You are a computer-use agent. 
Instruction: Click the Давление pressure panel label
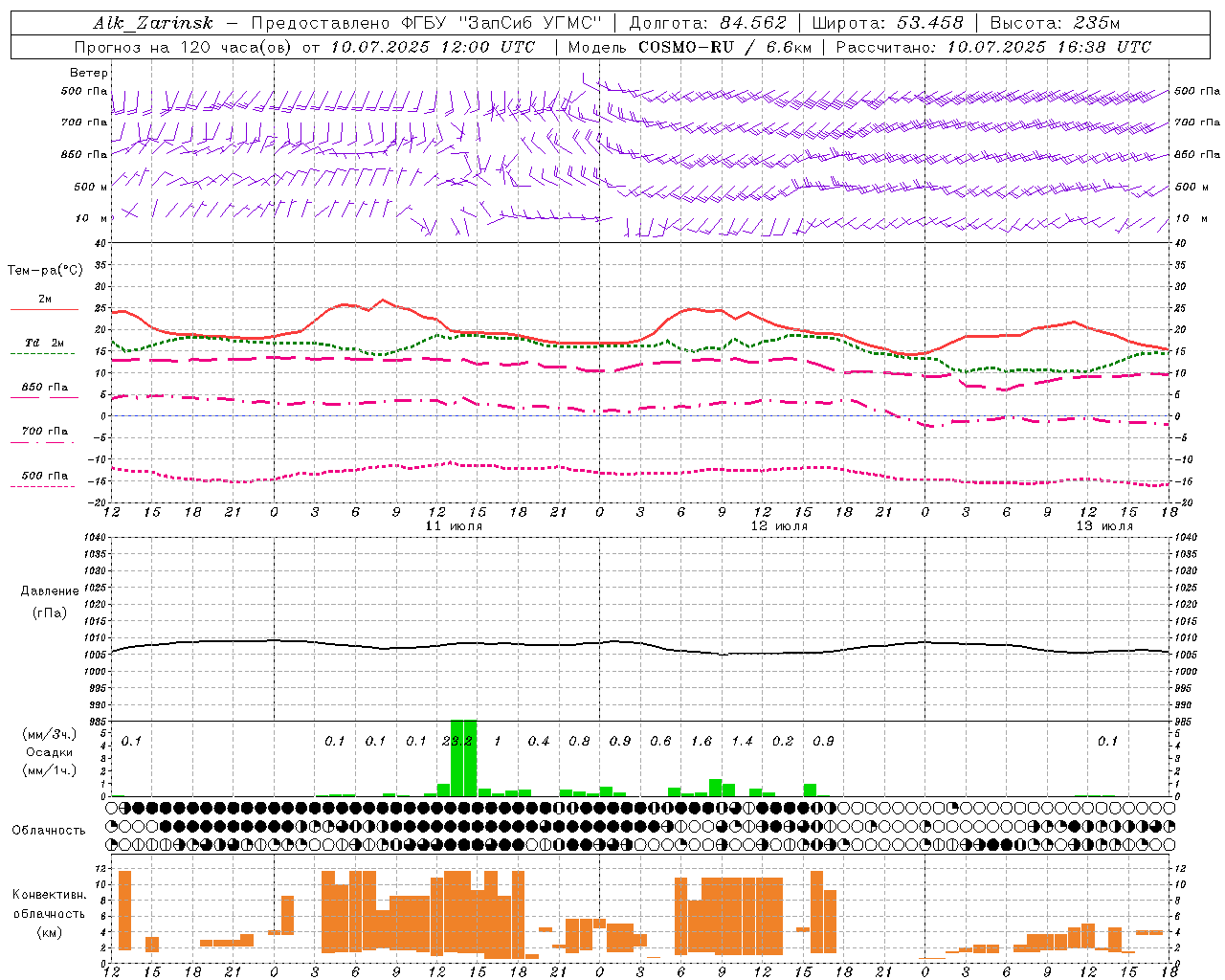[50, 591]
